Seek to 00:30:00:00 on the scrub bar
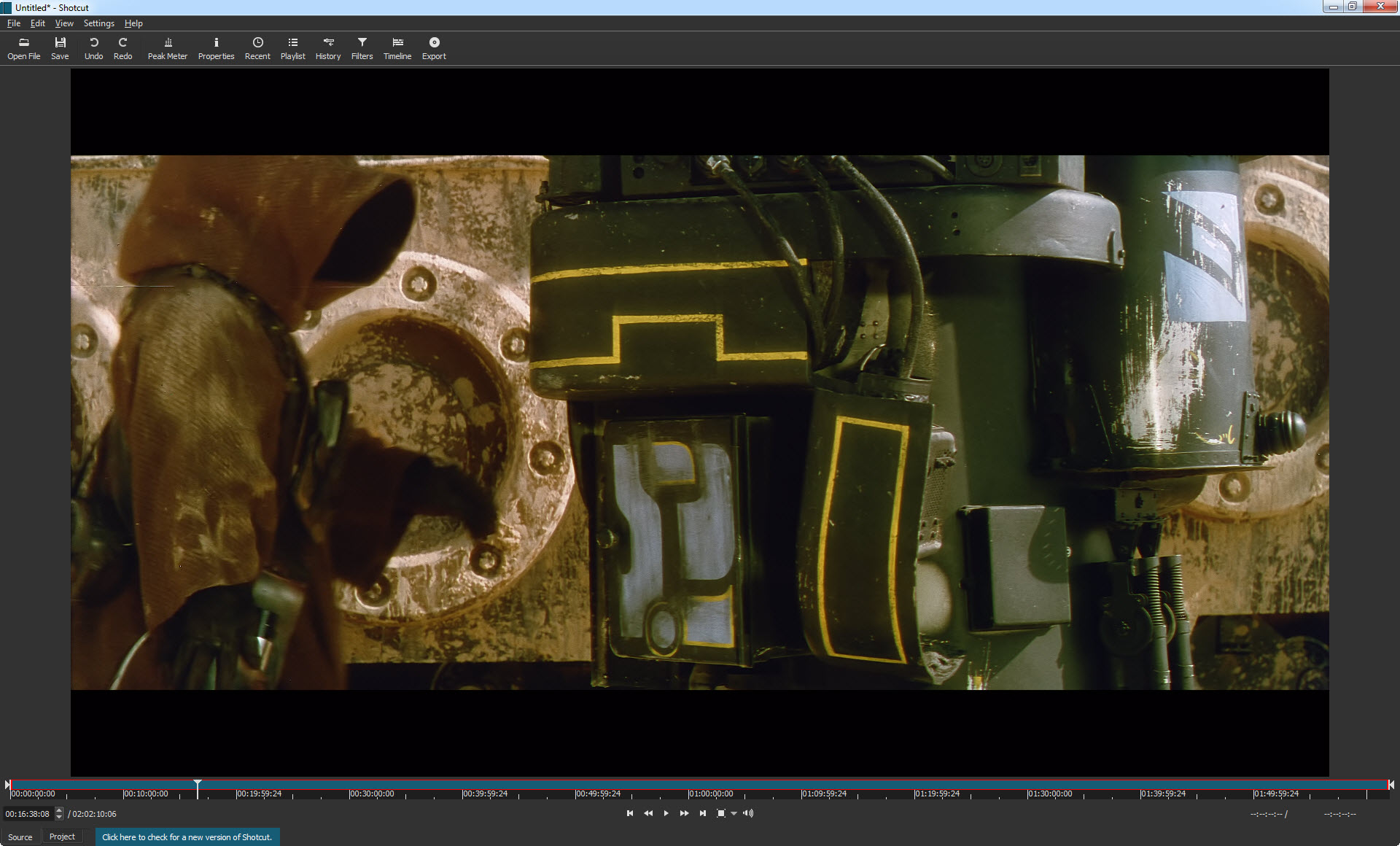Viewport: 1400px width, 846px height. click(x=371, y=793)
